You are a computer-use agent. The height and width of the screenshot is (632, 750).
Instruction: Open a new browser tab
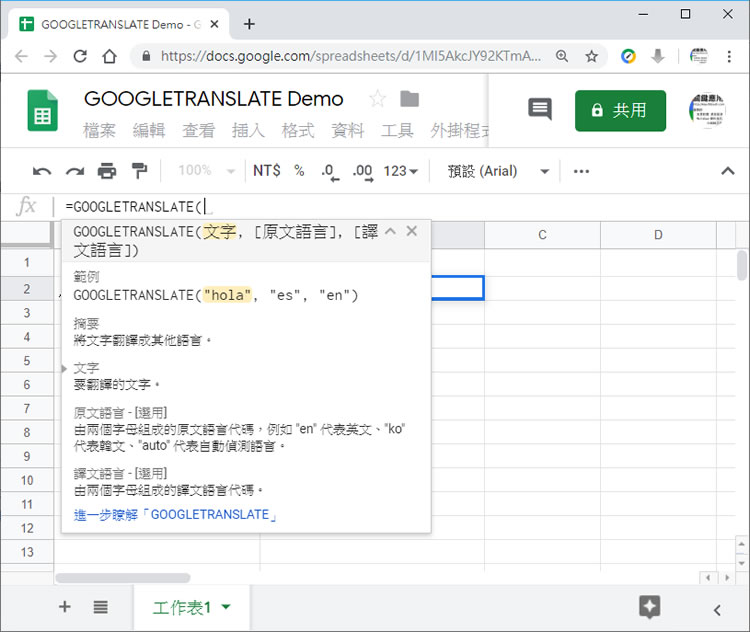(249, 24)
